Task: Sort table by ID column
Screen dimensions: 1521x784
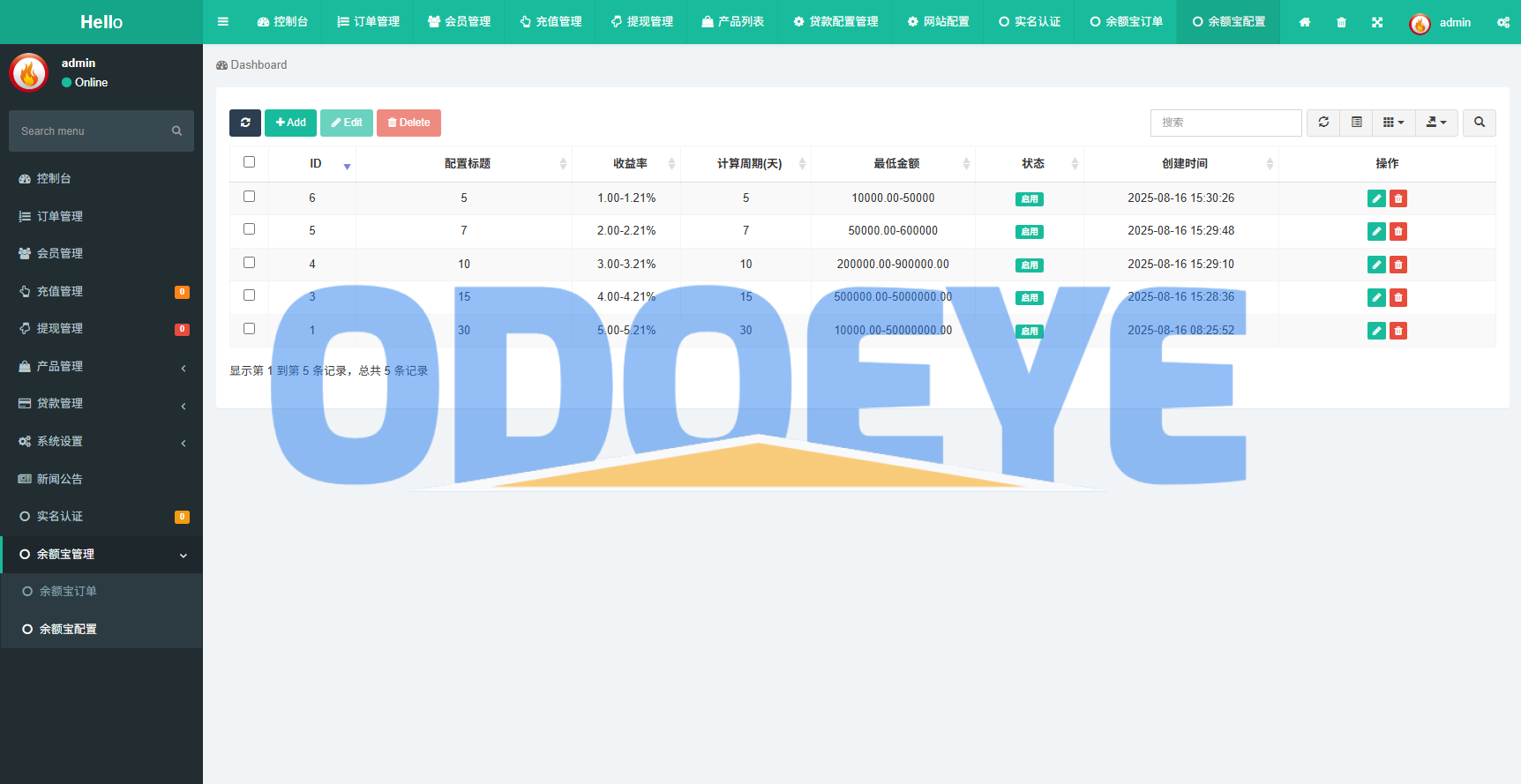Action: tap(312, 164)
